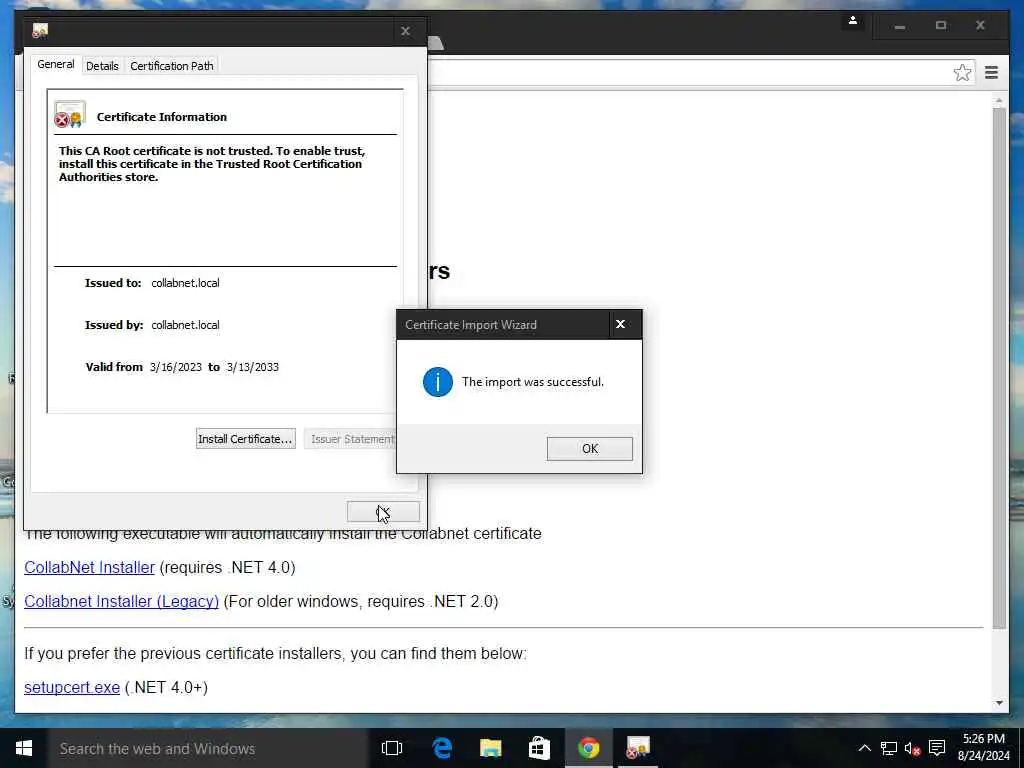Click the network tray icon

888,748
